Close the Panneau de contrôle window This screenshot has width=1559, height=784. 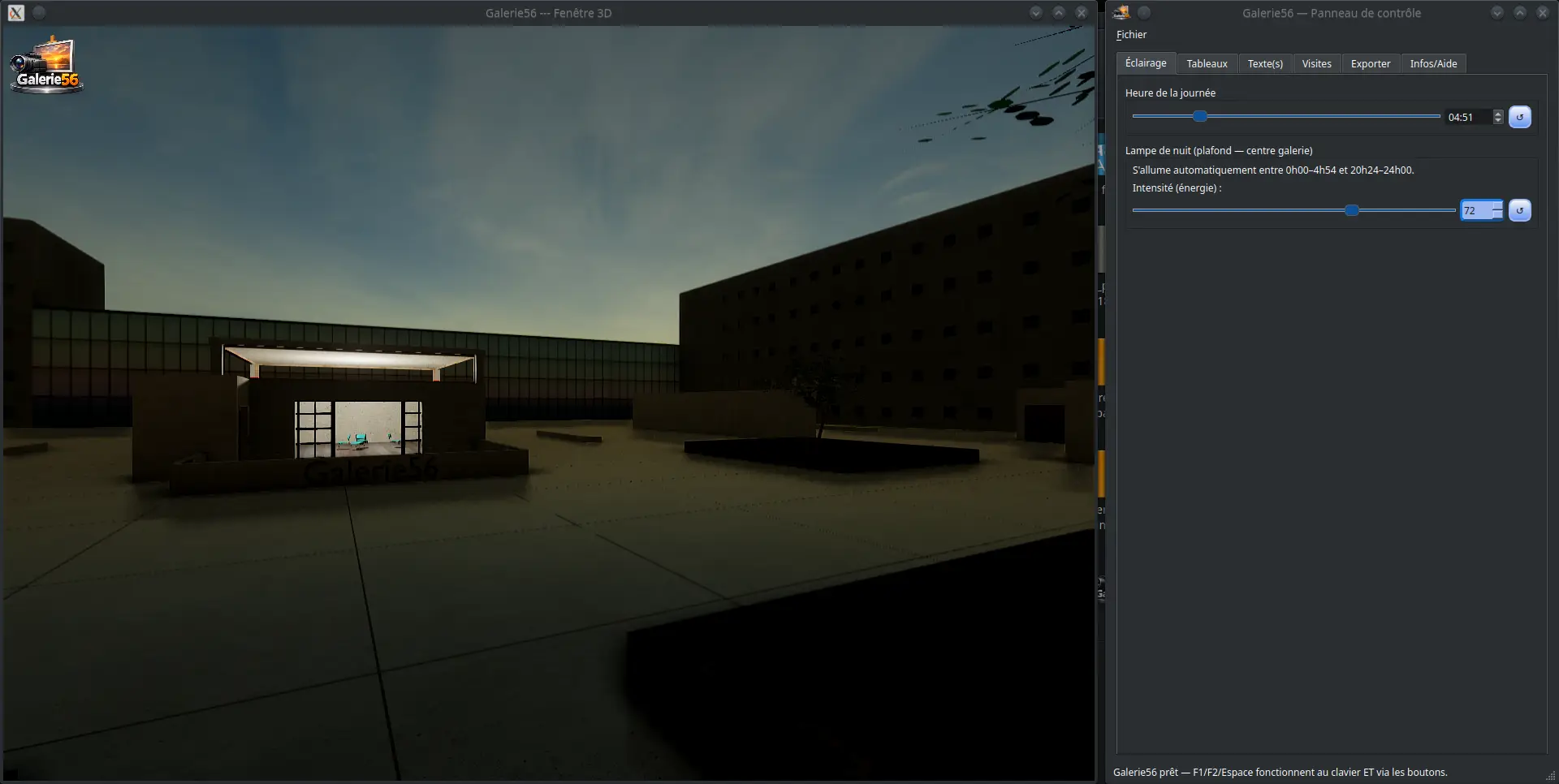[x=1543, y=12]
